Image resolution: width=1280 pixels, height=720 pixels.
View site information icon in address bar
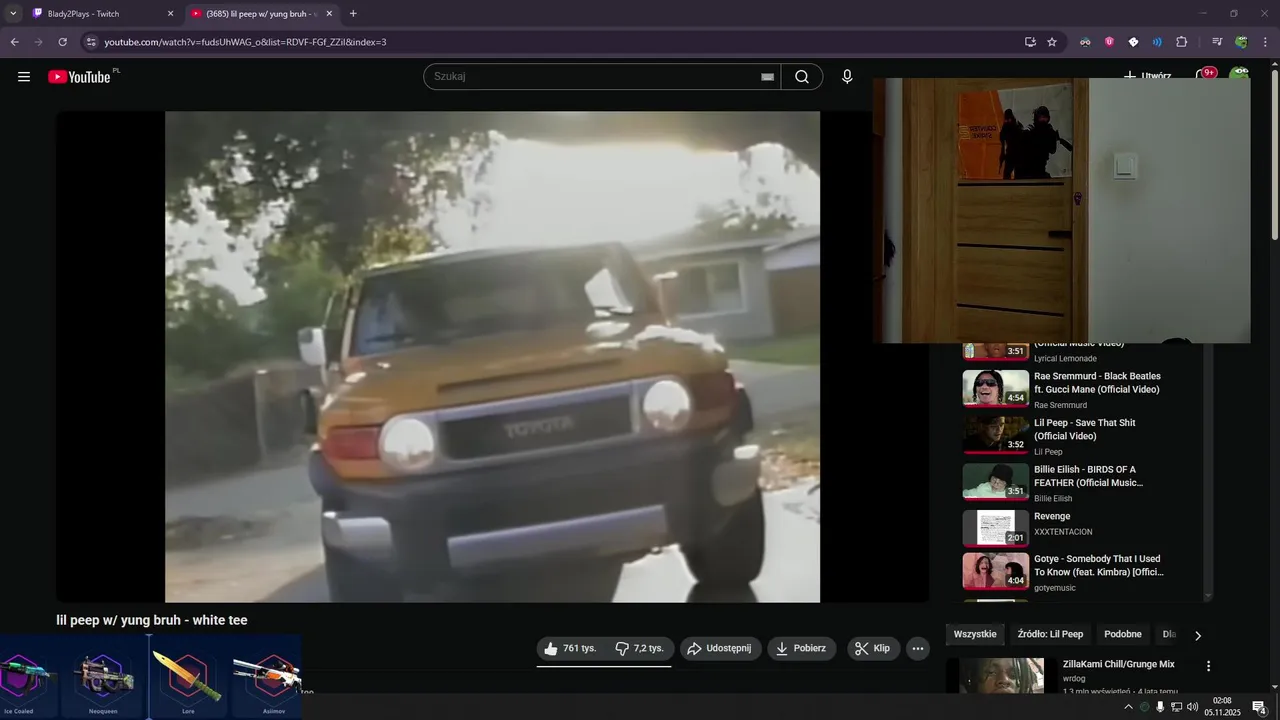tap(91, 42)
